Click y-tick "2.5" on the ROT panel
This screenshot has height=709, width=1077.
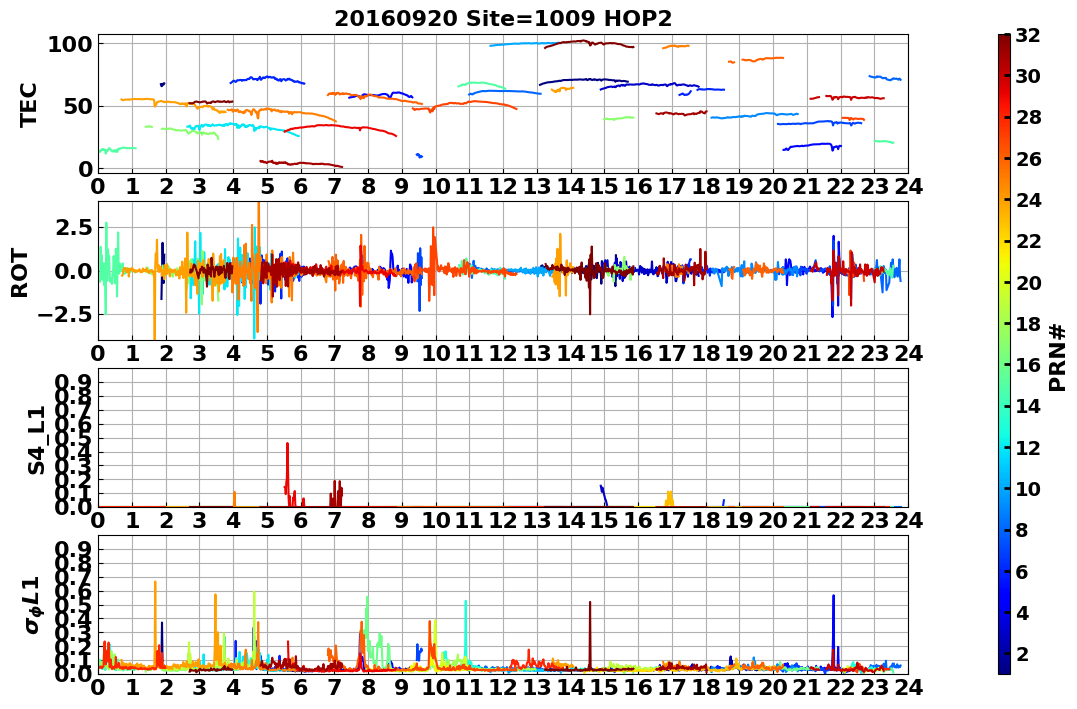pyautogui.click(x=72, y=227)
